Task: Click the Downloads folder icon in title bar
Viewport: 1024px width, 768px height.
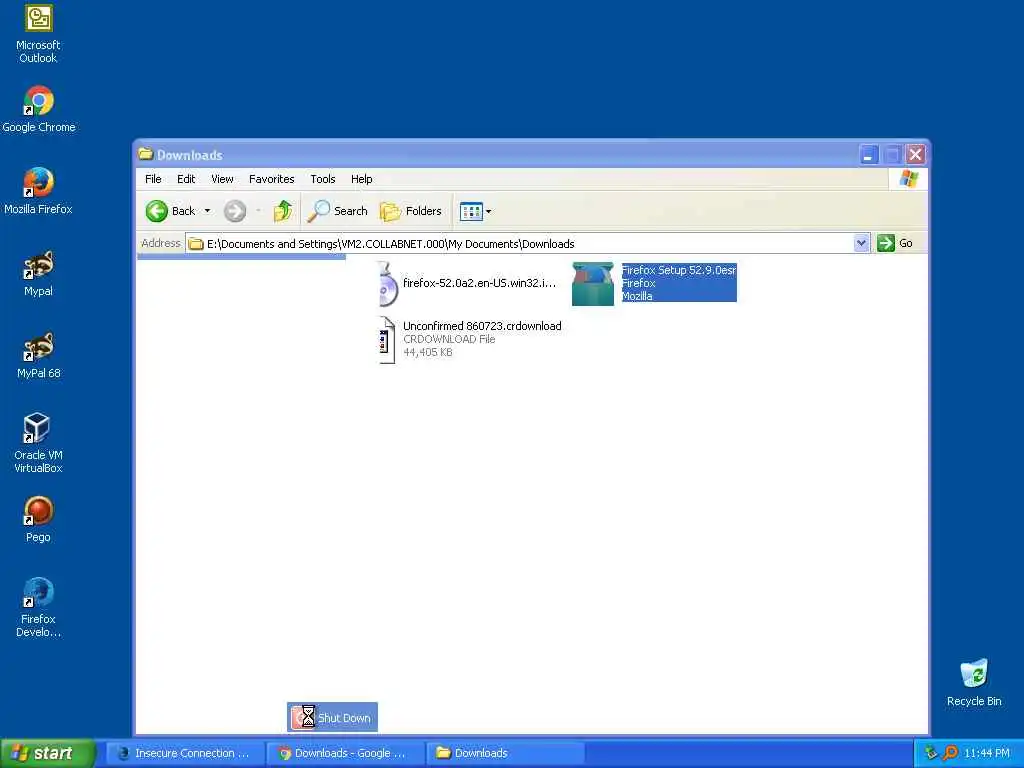Action: click(146, 154)
